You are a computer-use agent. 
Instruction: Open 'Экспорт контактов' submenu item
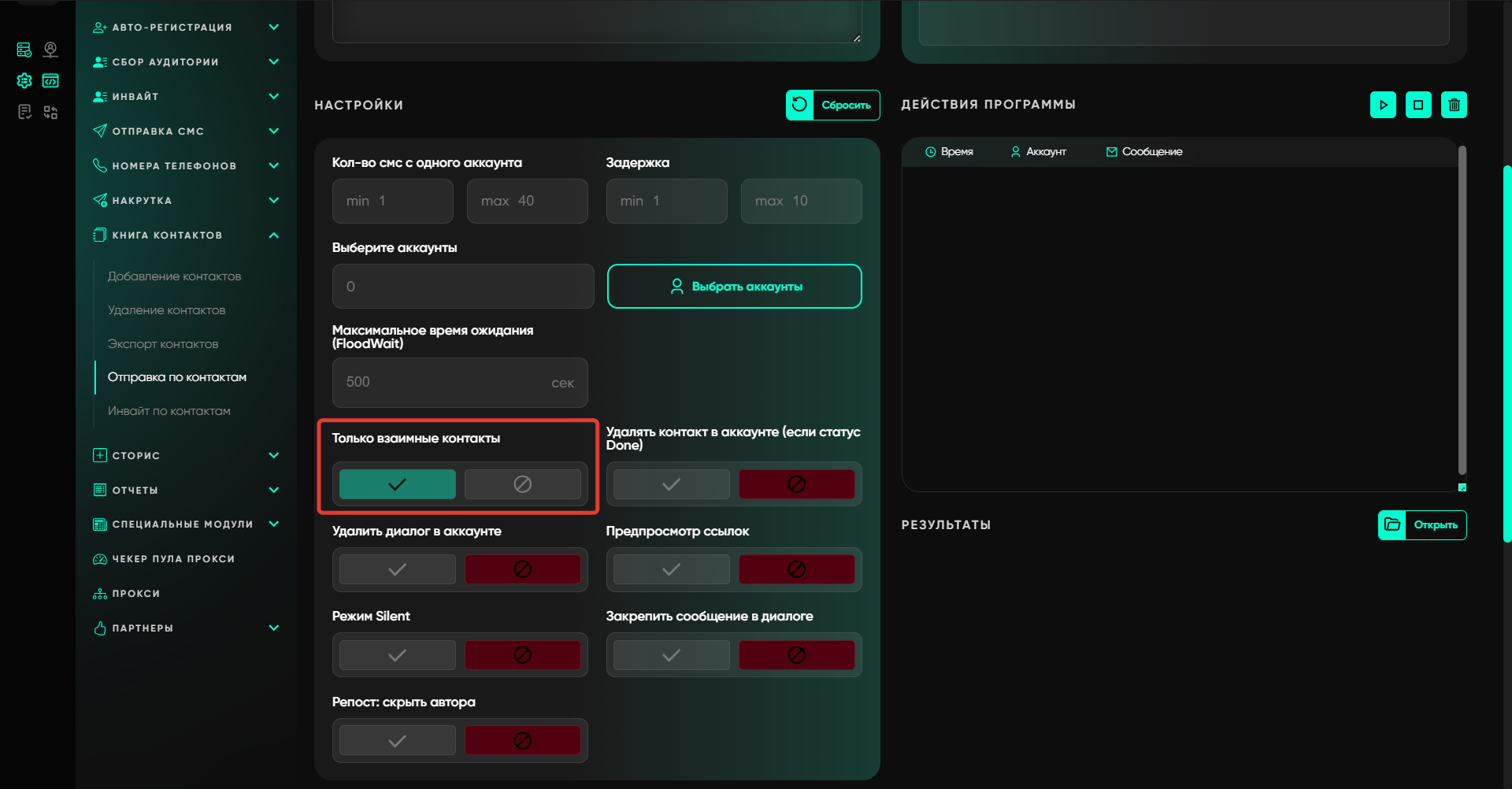[x=163, y=344]
